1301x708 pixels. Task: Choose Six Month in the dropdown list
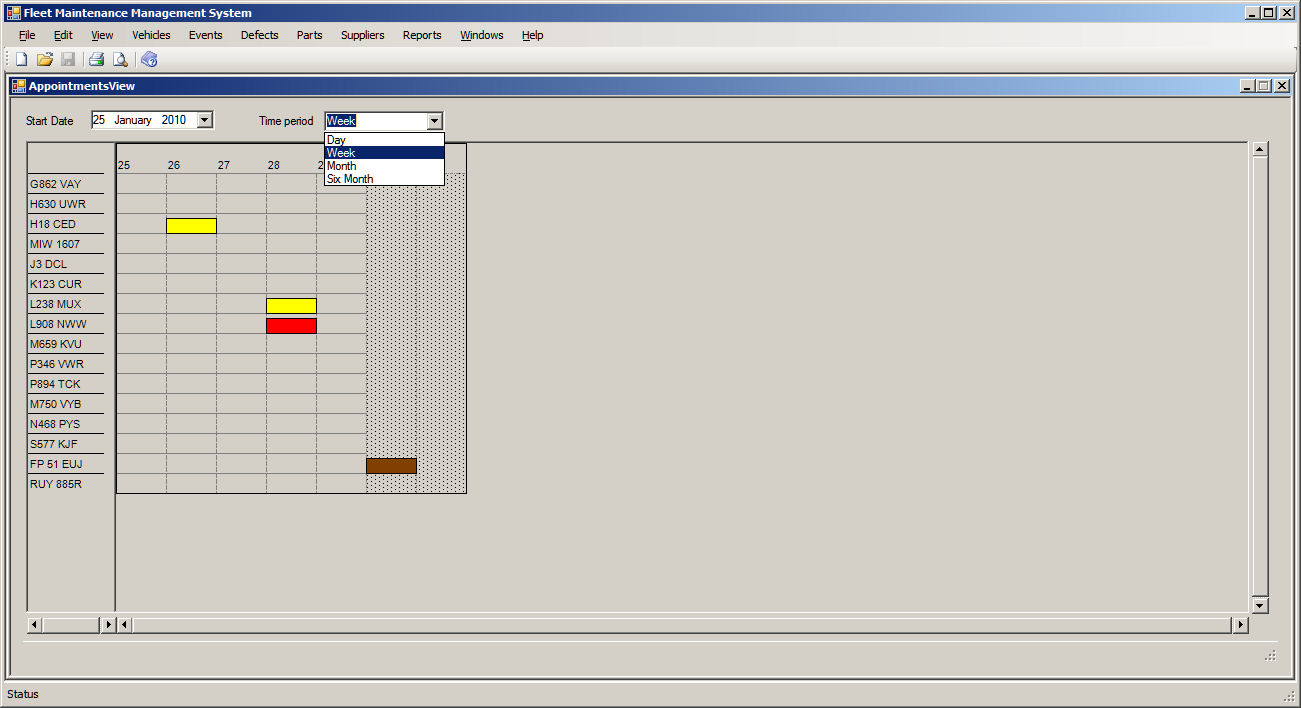pos(350,179)
